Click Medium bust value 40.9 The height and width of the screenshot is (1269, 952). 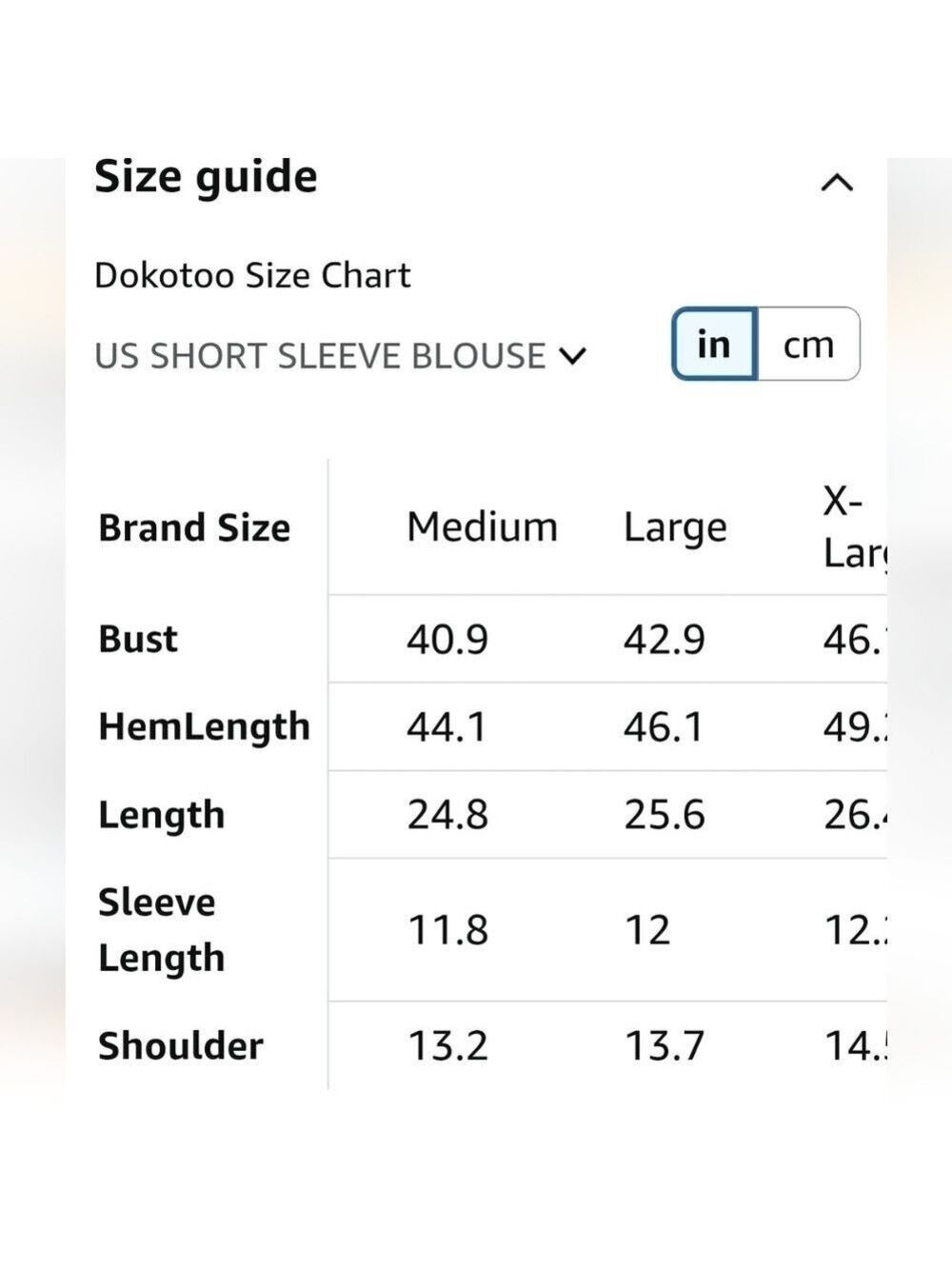click(447, 639)
